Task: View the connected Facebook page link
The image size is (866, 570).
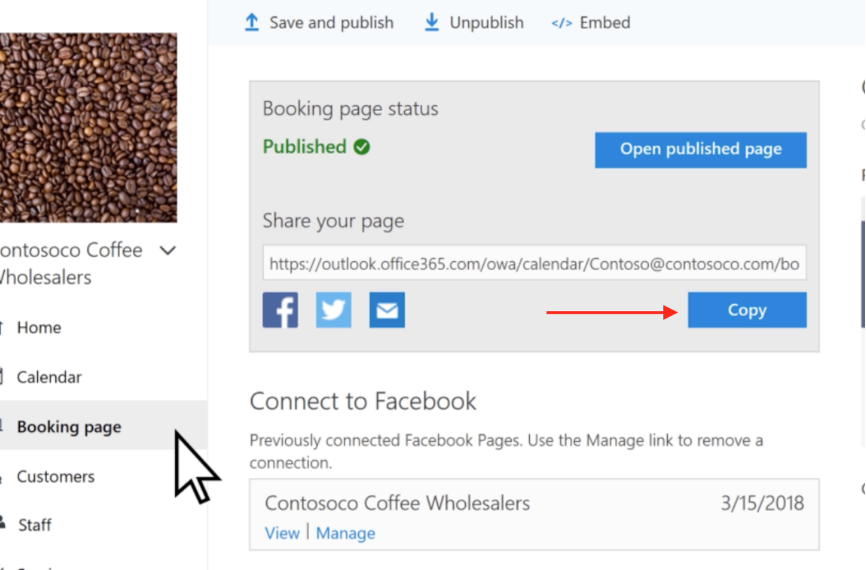Action: click(282, 533)
